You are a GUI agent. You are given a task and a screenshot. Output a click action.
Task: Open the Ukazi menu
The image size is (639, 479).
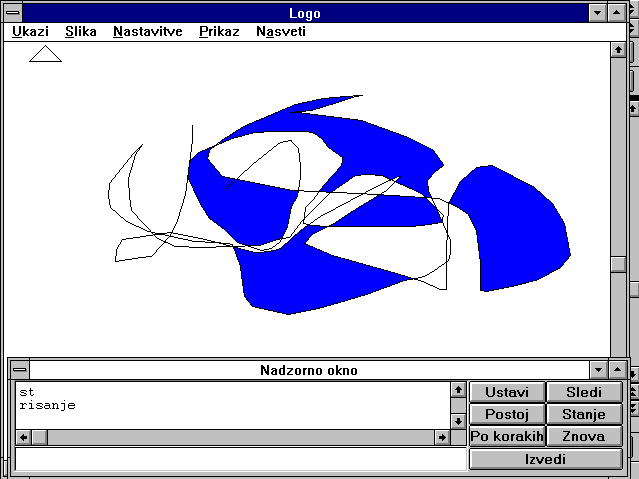click(30, 31)
